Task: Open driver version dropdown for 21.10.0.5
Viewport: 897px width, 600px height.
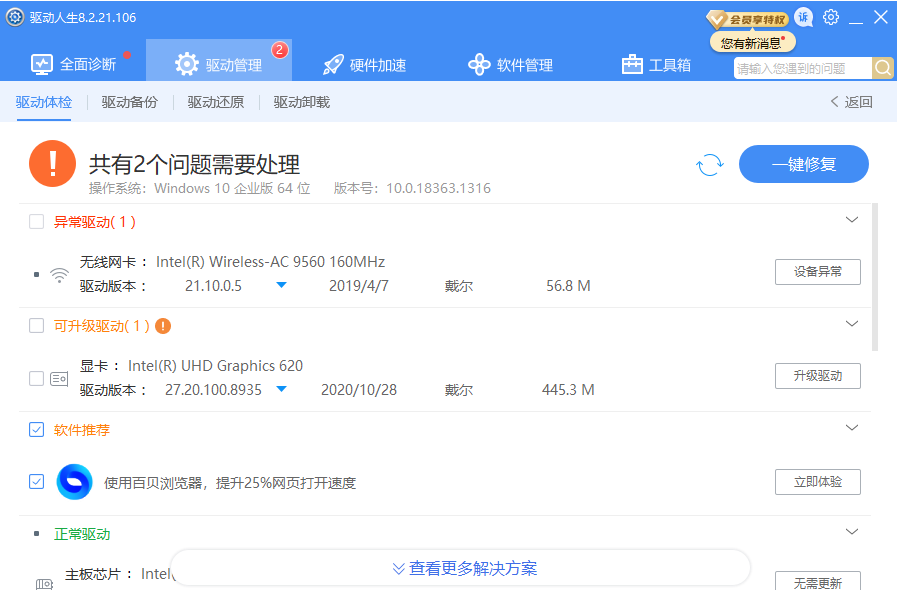Action: click(x=281, y=285)
